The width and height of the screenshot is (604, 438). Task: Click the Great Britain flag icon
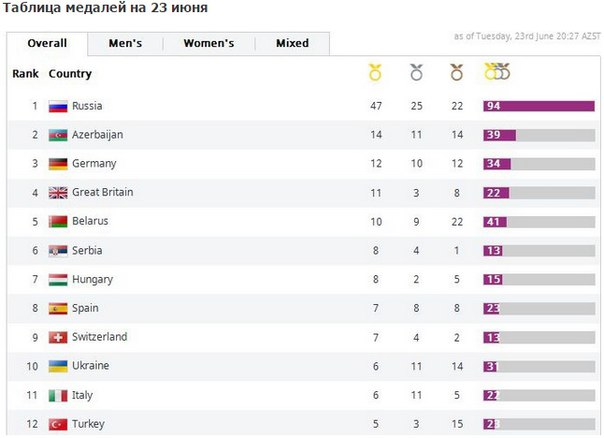tap(57, 193)
